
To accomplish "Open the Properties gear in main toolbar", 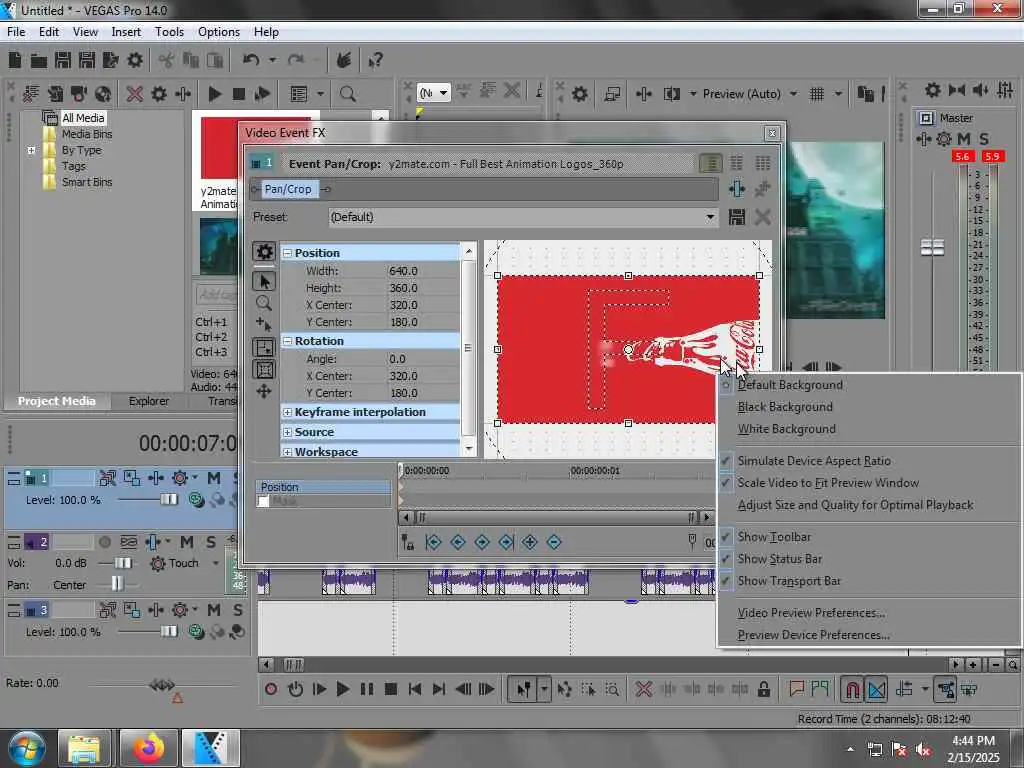I will pyautogui.click(x=135, y=61).
